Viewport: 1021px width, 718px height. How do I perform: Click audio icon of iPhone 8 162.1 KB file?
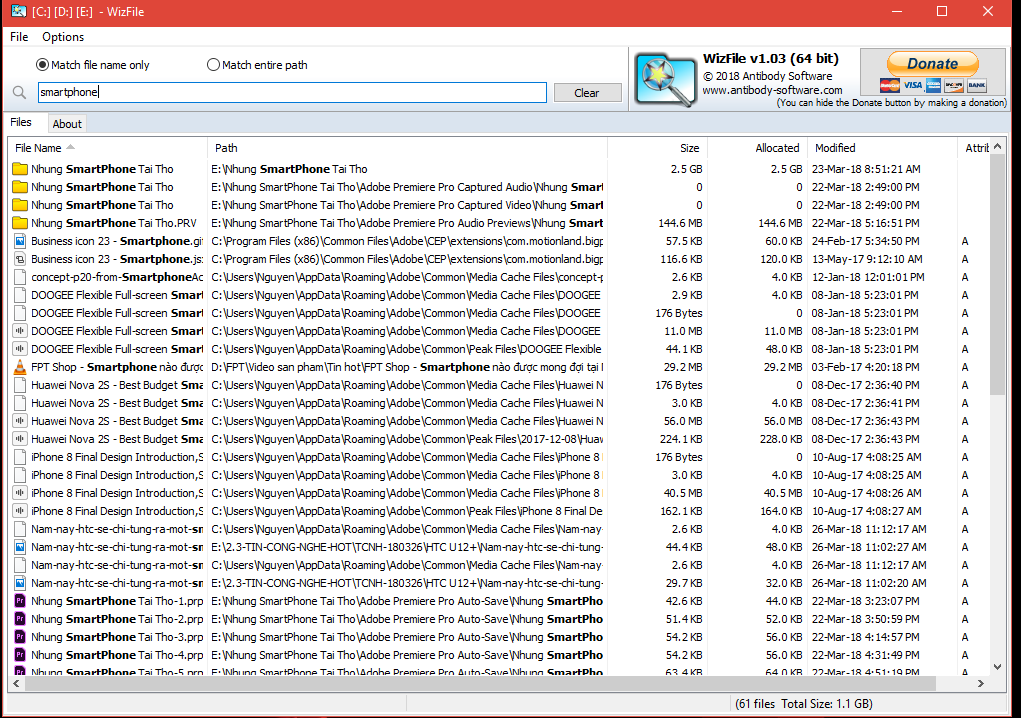(20, 511)
